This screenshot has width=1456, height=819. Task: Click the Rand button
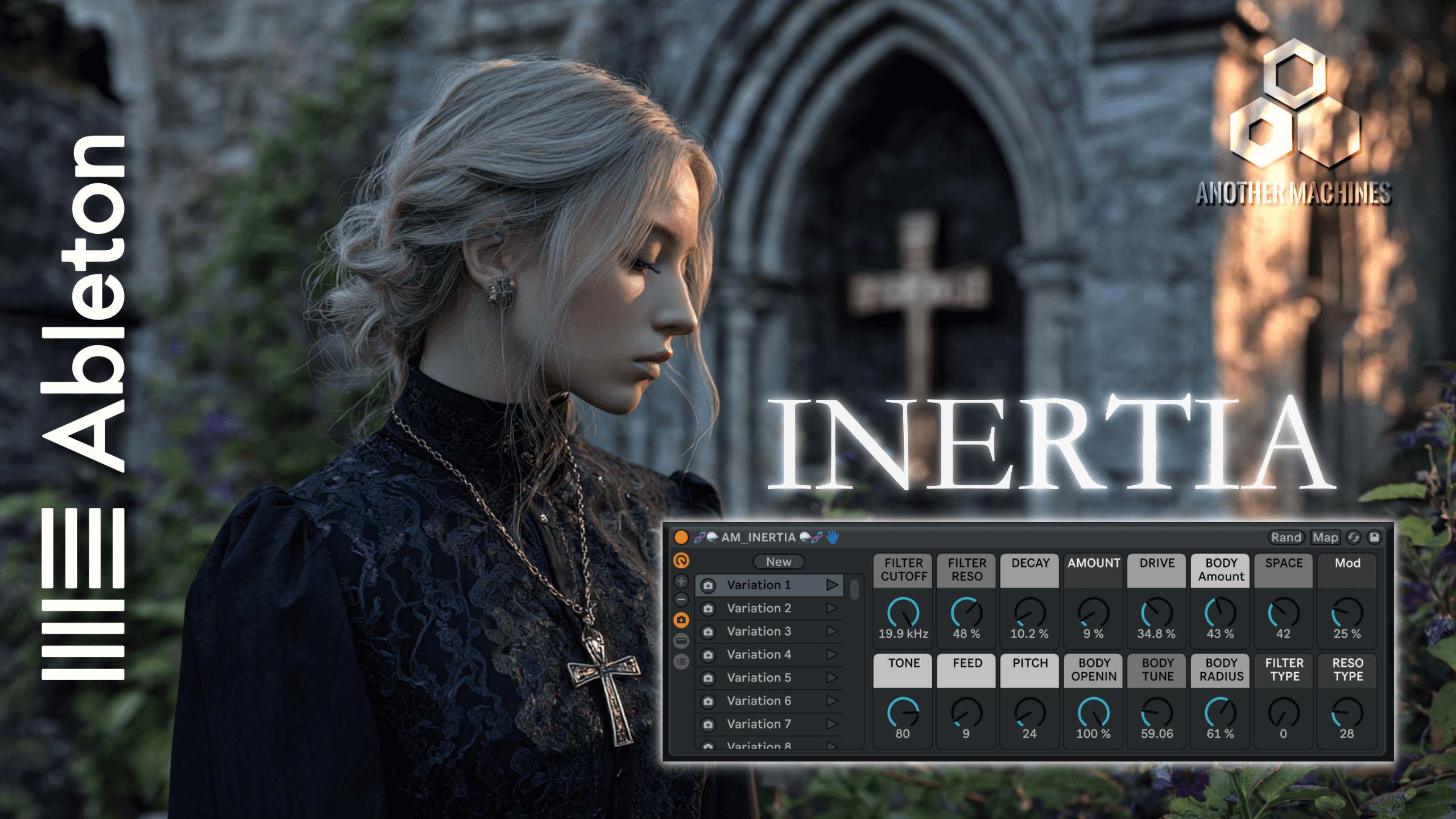[1286, 537]
